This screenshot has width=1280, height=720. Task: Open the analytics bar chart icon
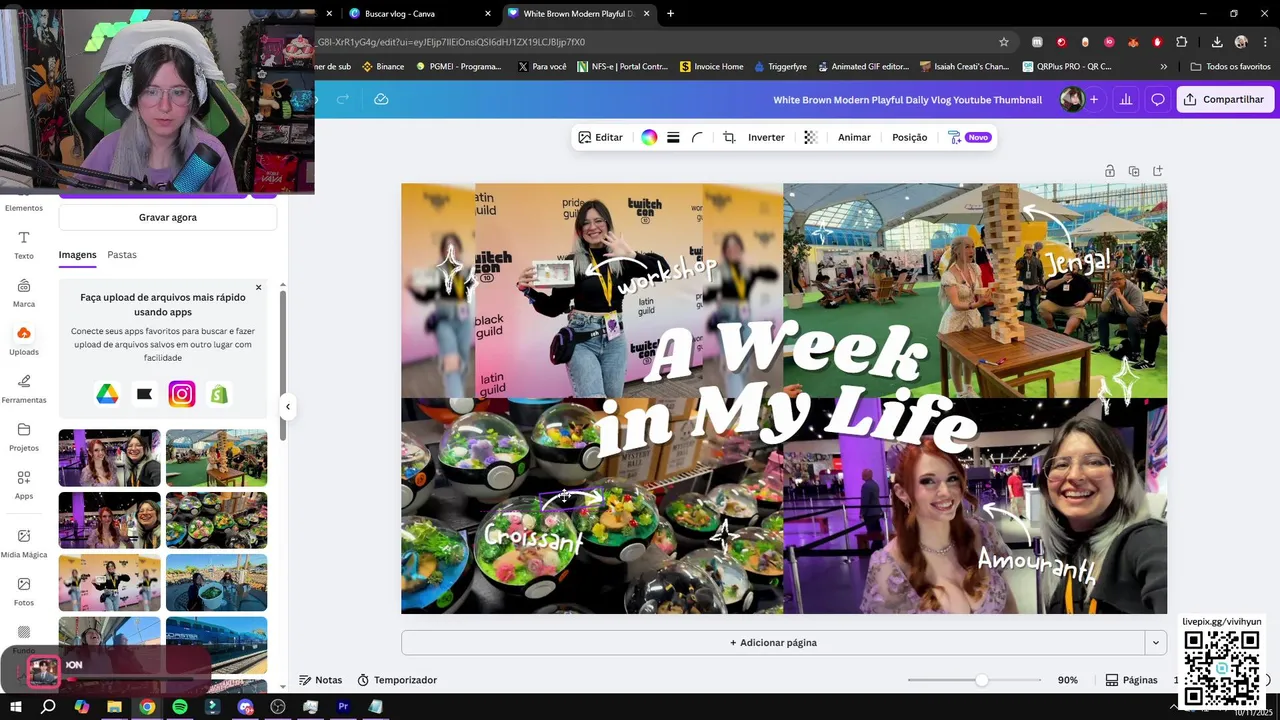coord(1126,99)
